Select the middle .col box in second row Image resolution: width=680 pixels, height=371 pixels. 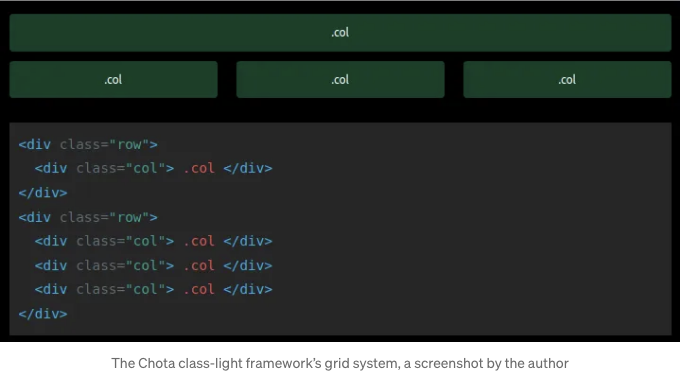coord(340,79)
